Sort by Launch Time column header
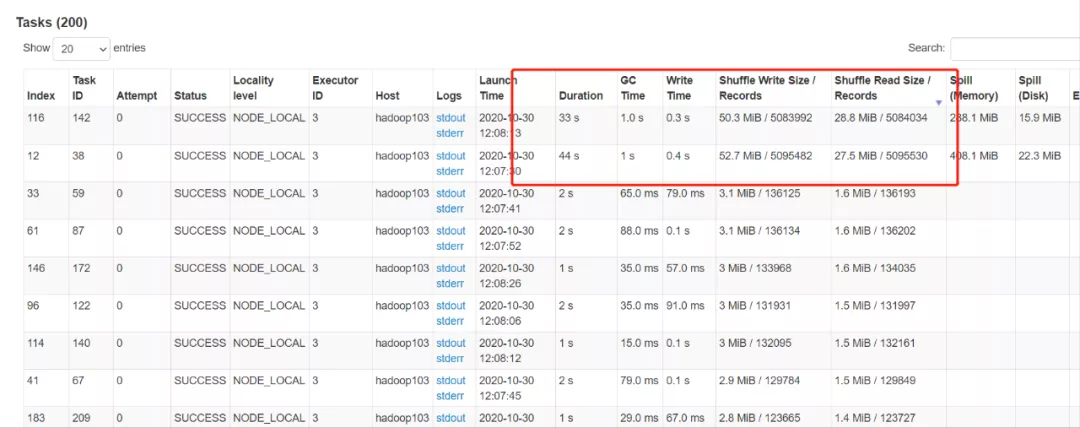This screenshot has height=428, width=1080. tap(498, 88)
